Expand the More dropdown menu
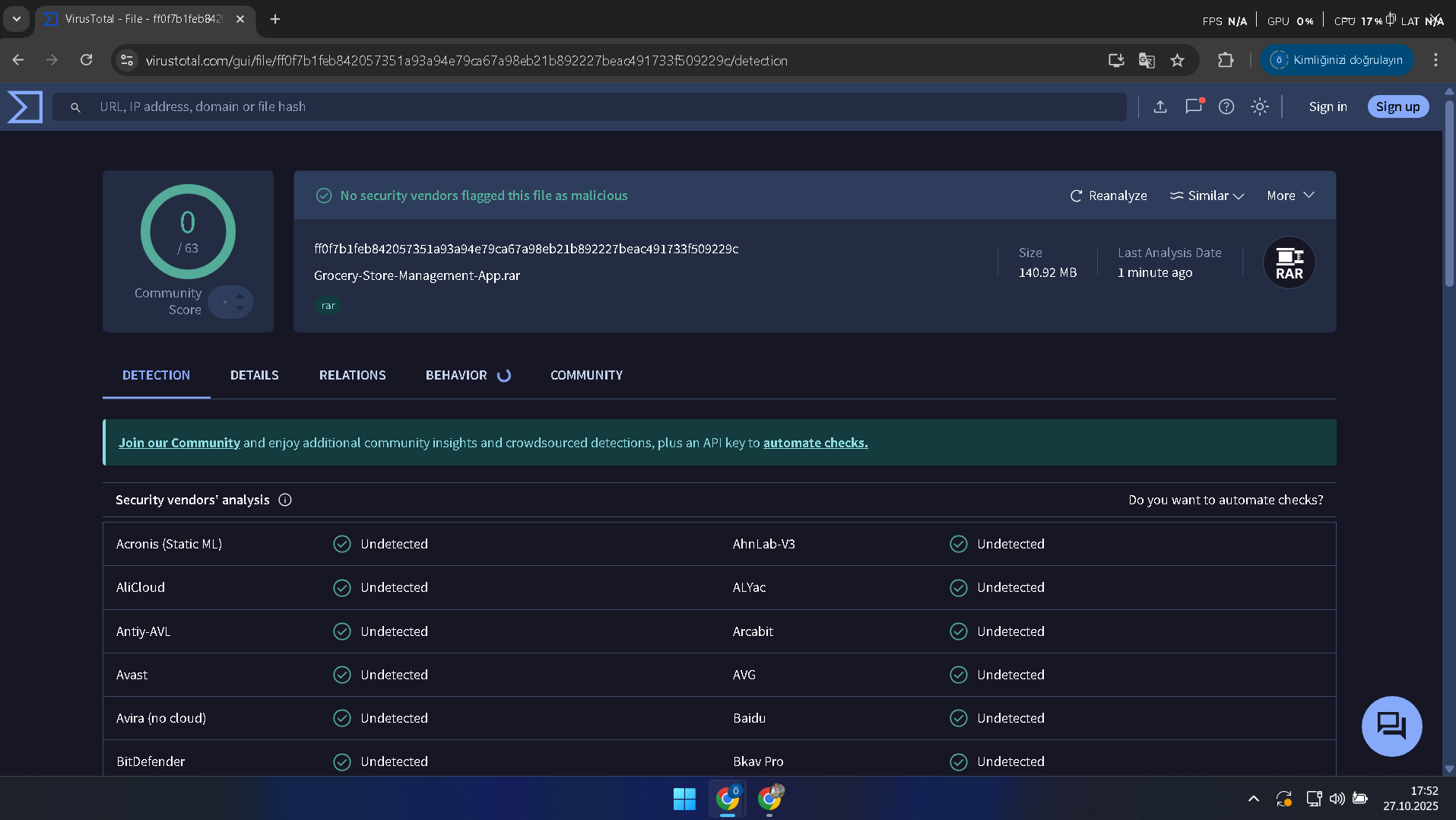The height and width of the screenshot is (820, 1456). pos(1290,195)
